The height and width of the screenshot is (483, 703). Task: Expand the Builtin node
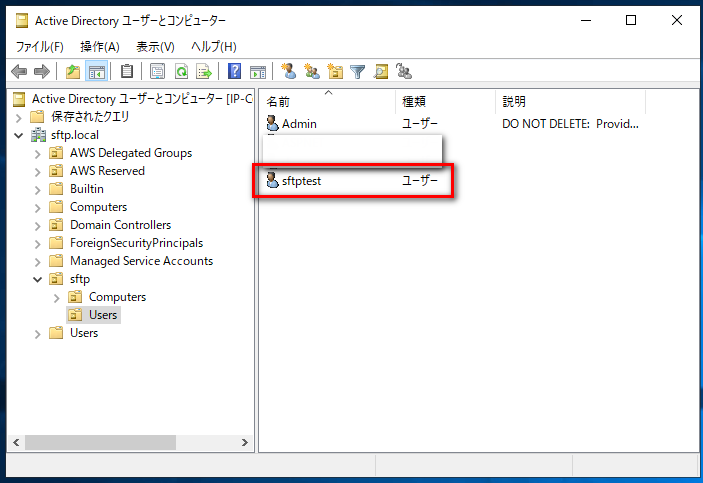(x=38, y=190)
